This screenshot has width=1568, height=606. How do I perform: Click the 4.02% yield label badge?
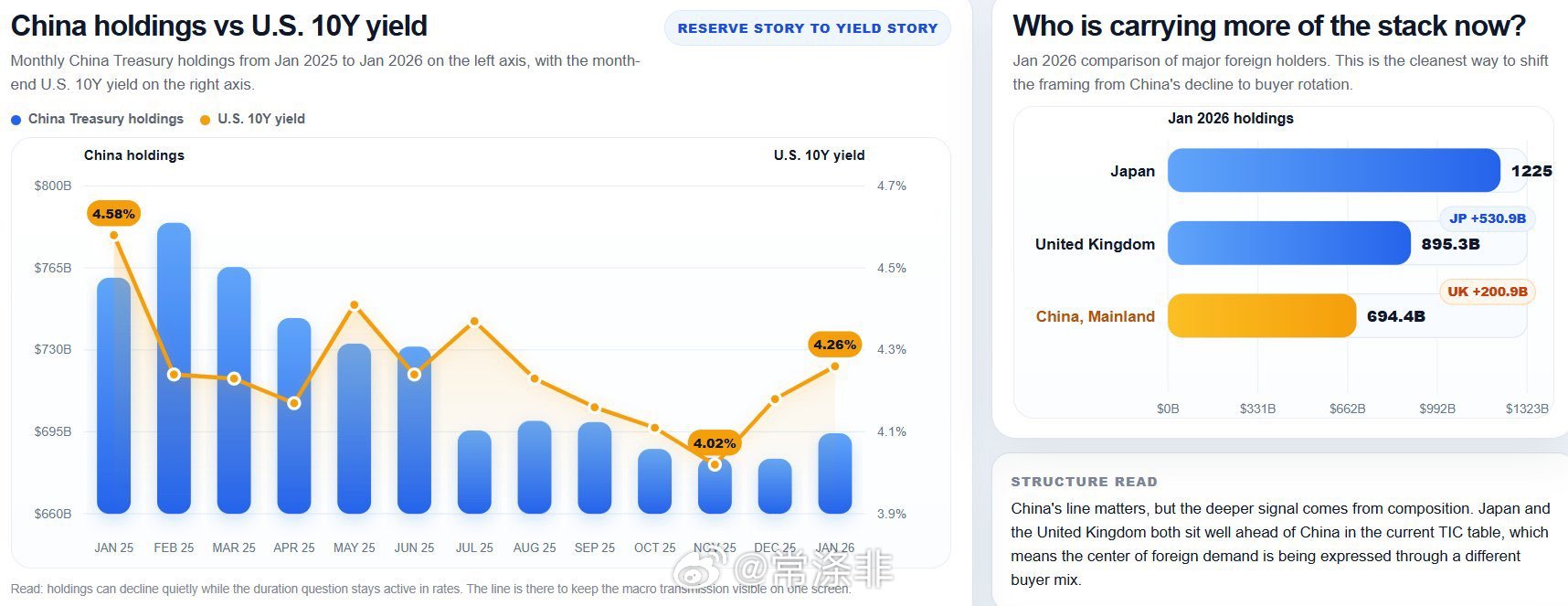(x=715, y=443)
